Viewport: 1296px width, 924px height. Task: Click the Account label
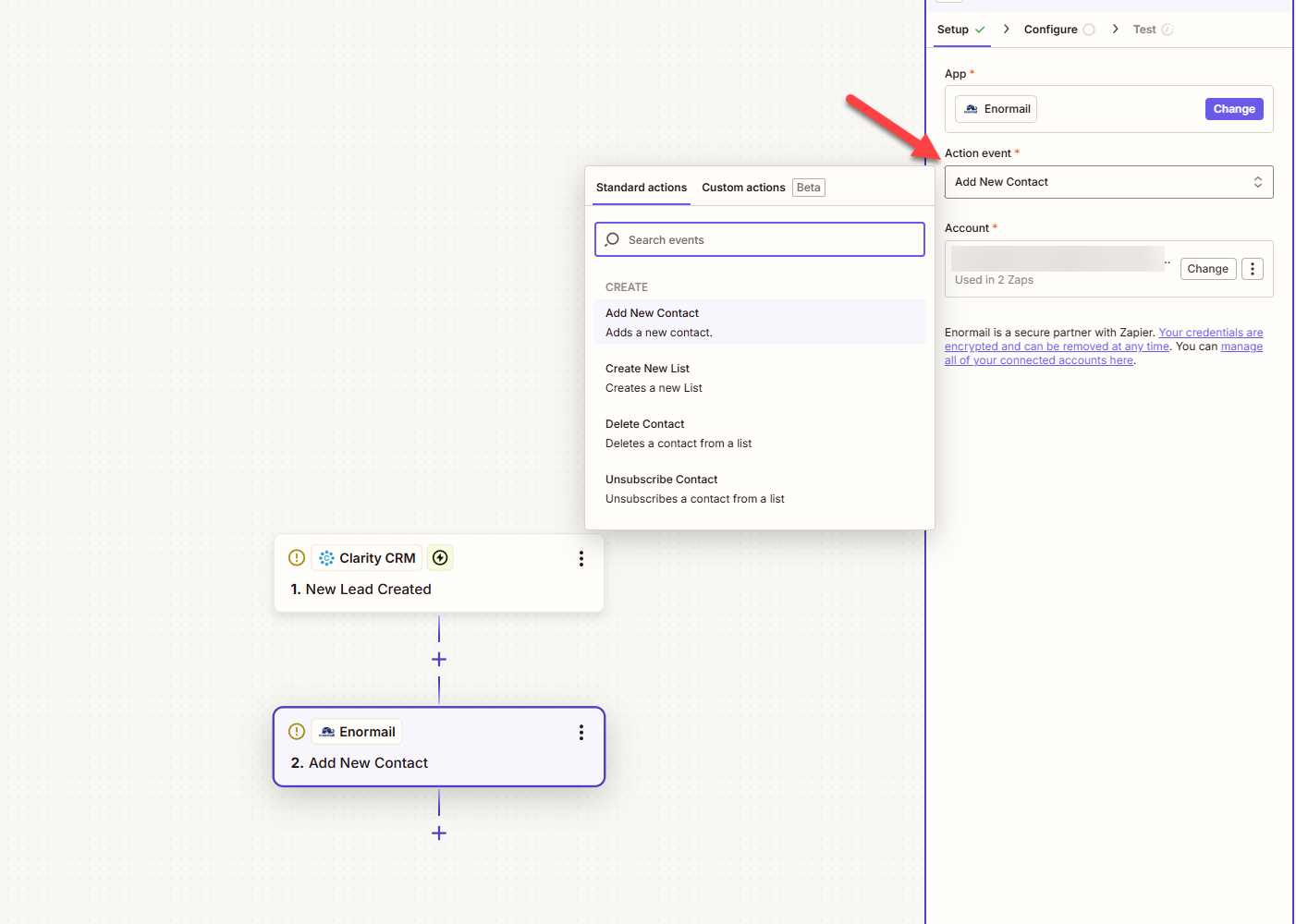(x=967, y=228)
